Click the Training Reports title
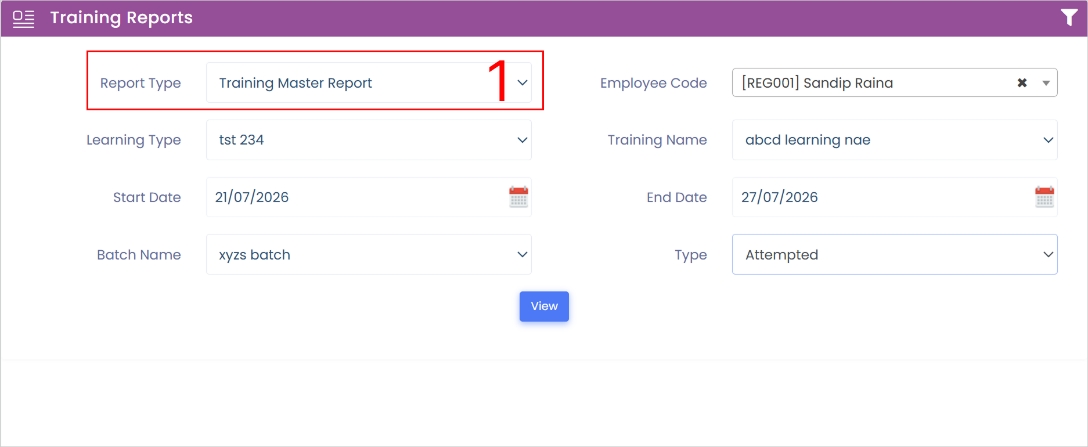Screen dimensions: 1088x447 coord(121,18)
